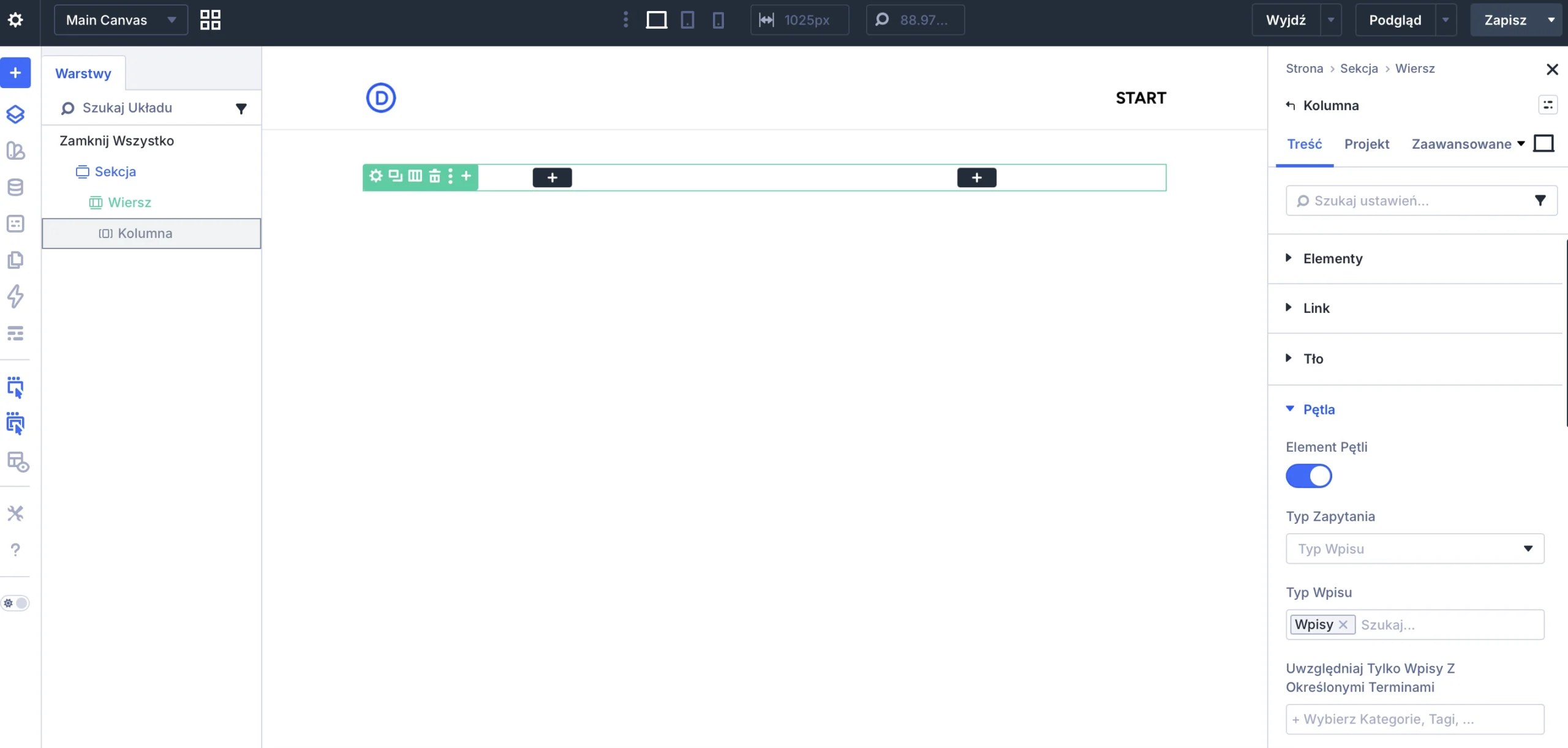Viewport: 1568px width, 748px height.
Task: Switch to the Projekt tab
Action: pos(1367,143)
